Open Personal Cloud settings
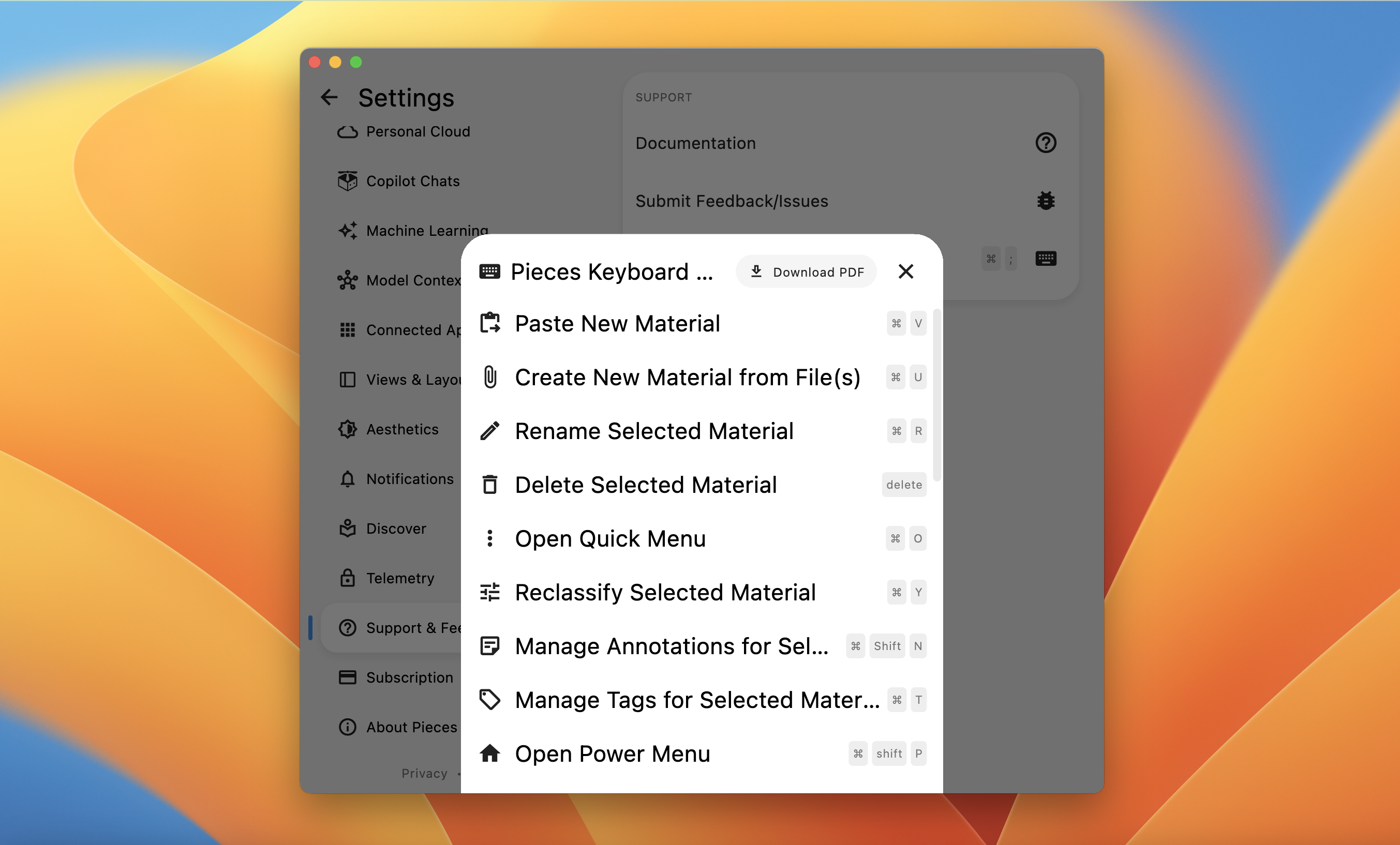The height and width of the screenshot is (845, 1400). tap(404, 132)
